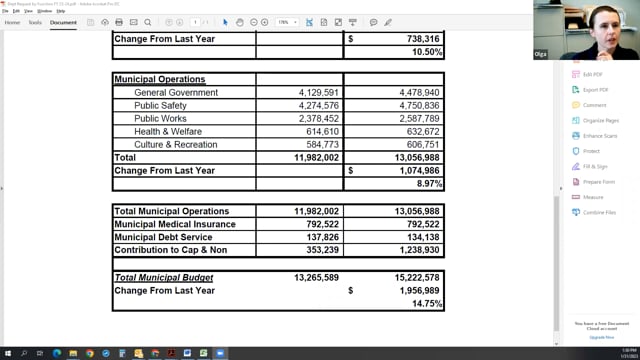Click the Upgrade Now link

pos(602,338)
